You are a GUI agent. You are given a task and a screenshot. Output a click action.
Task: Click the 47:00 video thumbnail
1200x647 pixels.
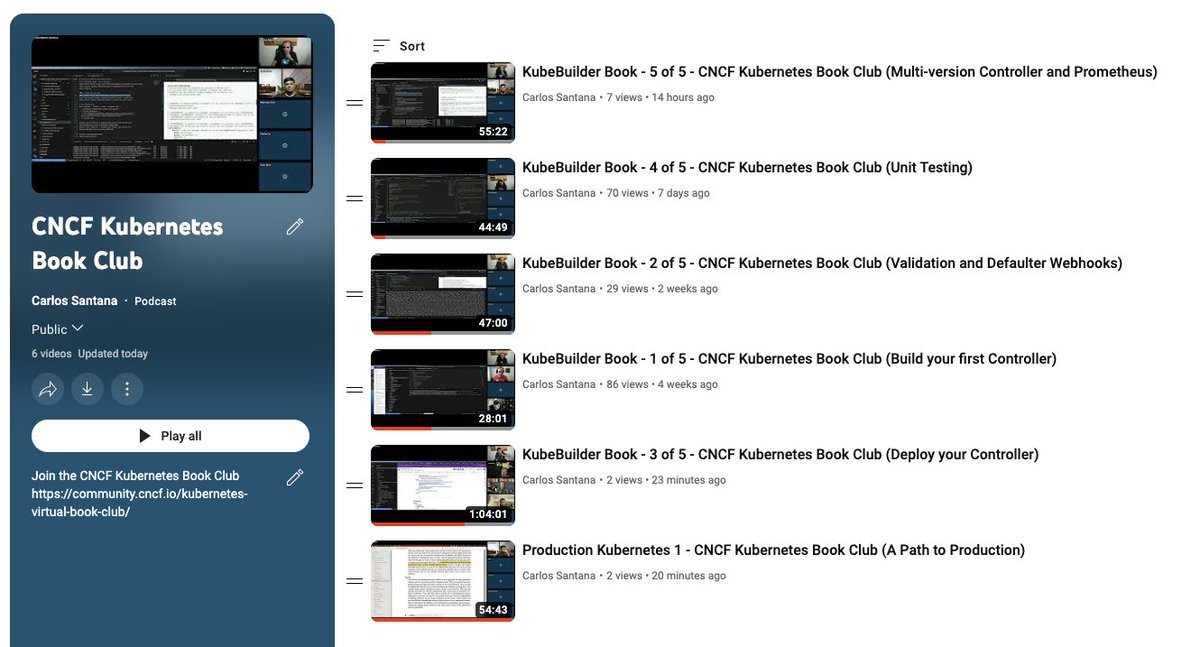point(443,294)
